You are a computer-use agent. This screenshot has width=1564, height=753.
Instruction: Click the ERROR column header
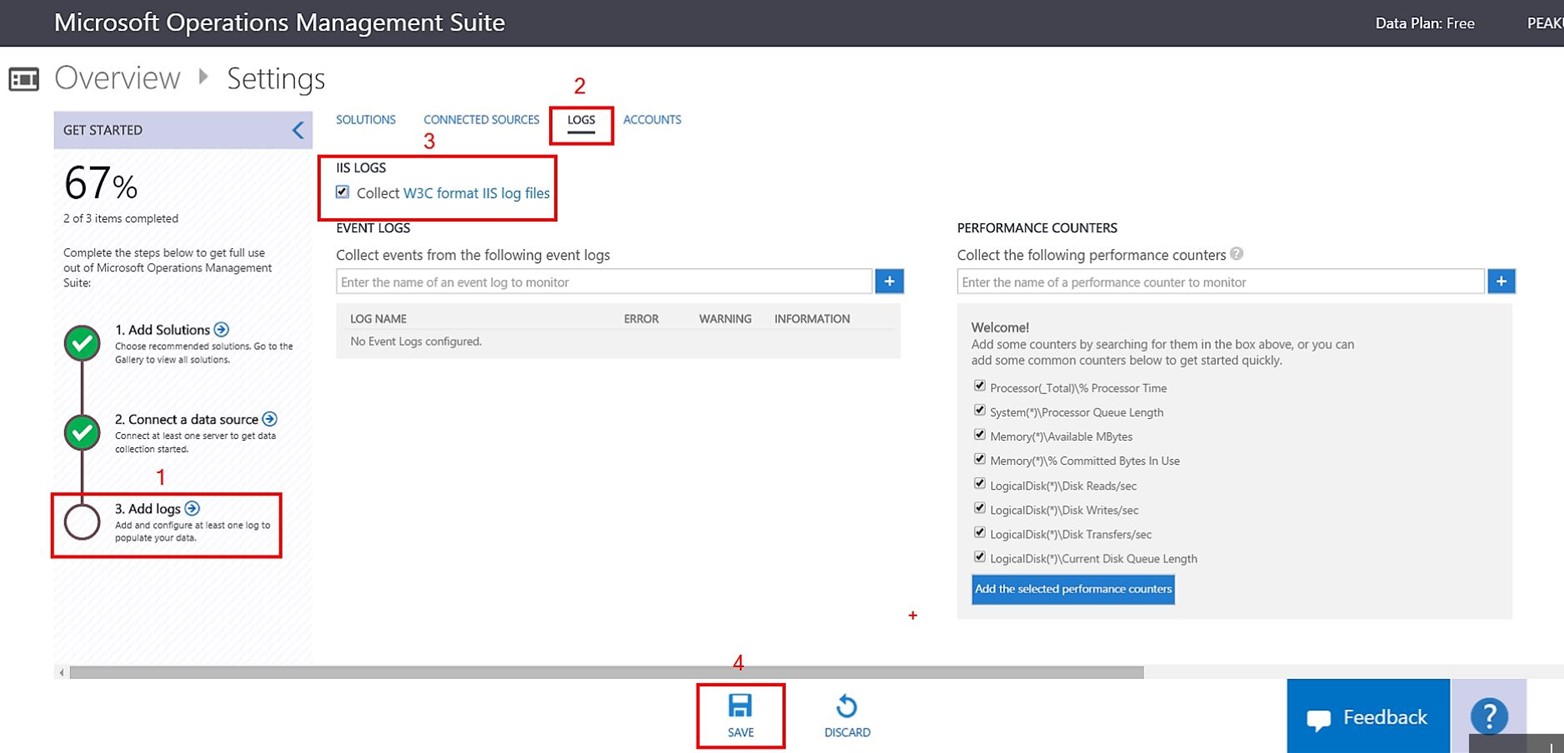click(641, 319)
